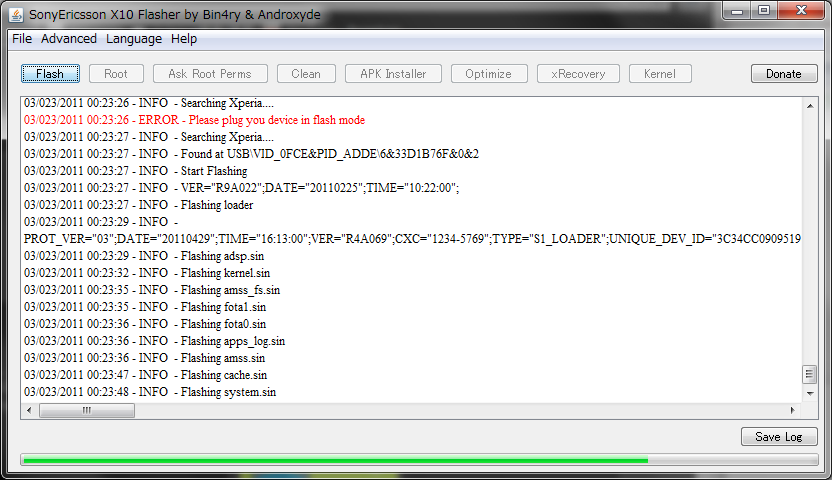The height and width of the screenshot is (480, 832).
Task: Minimize the Flasher window
Action: pos(737,11)
